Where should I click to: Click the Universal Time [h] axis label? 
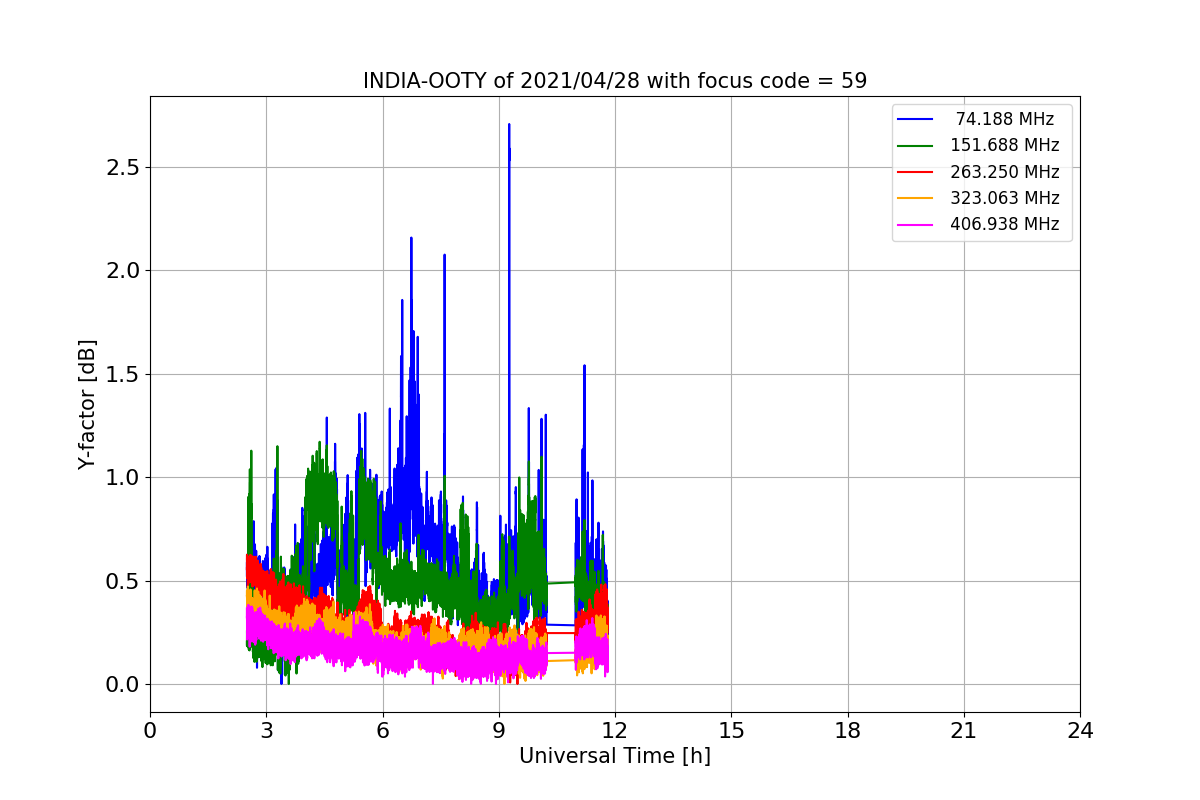(x=615, y=757)
